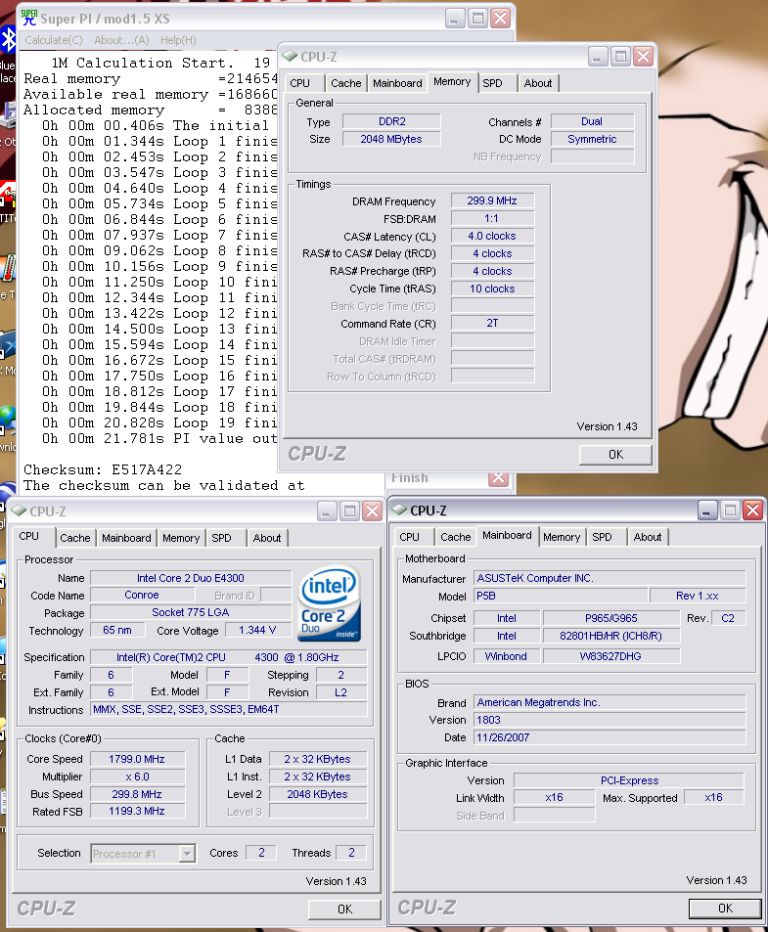Image resolution: width=768 pixels, height=932 pixels.
Task: Click the CPU-Z icon in memory window title bar
Action: point(289,56)
